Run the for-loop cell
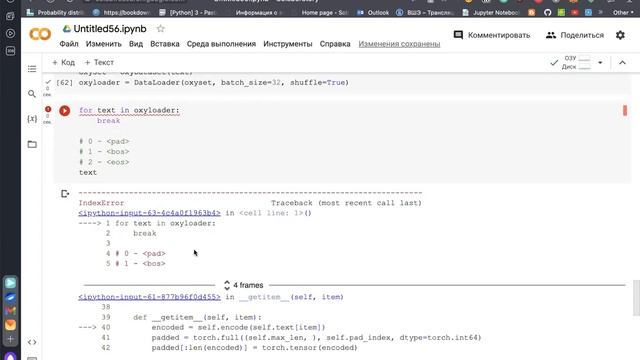 click(64, 111)
